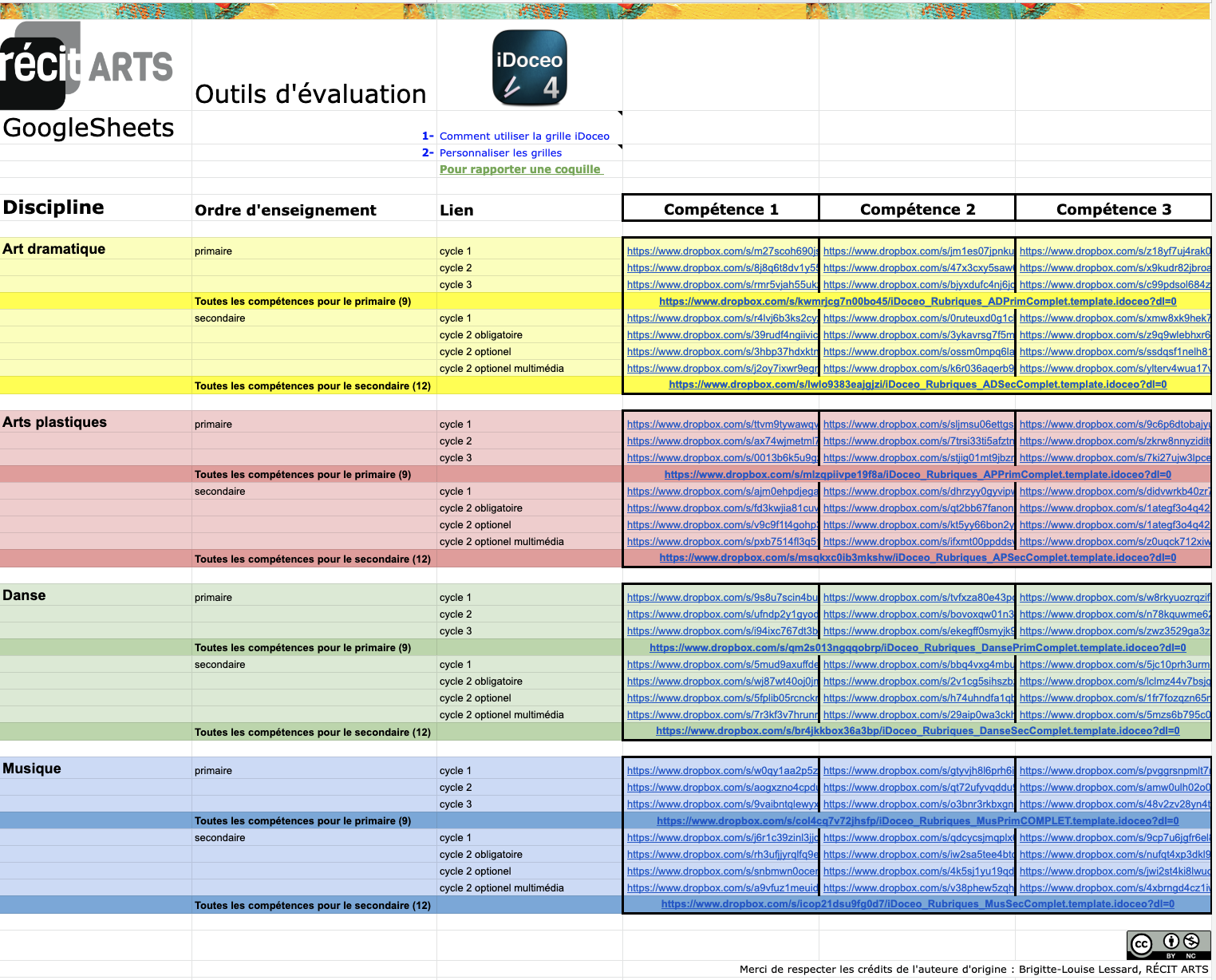Open Art dramatique primaire cycle 3 Compétence 3 link
The width and height of the screenshot is (1216, 980).
(1115, 285)
